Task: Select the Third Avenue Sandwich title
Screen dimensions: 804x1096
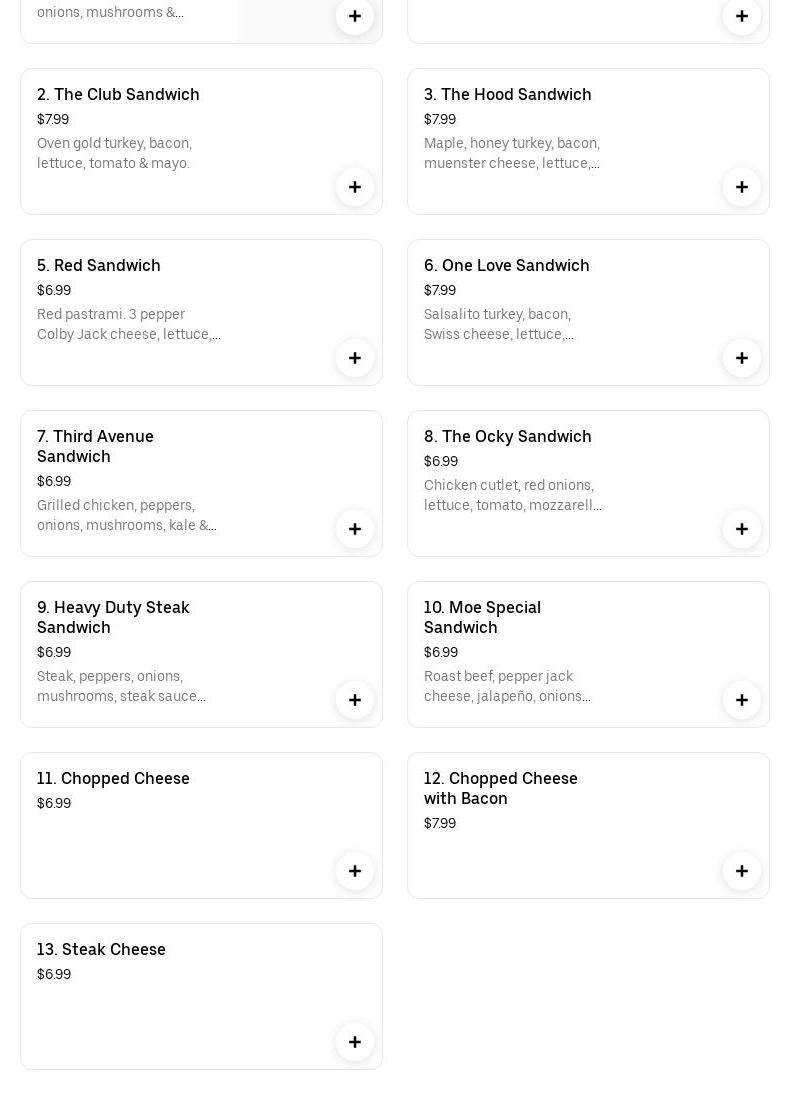Action: click(x=95, y=446)
